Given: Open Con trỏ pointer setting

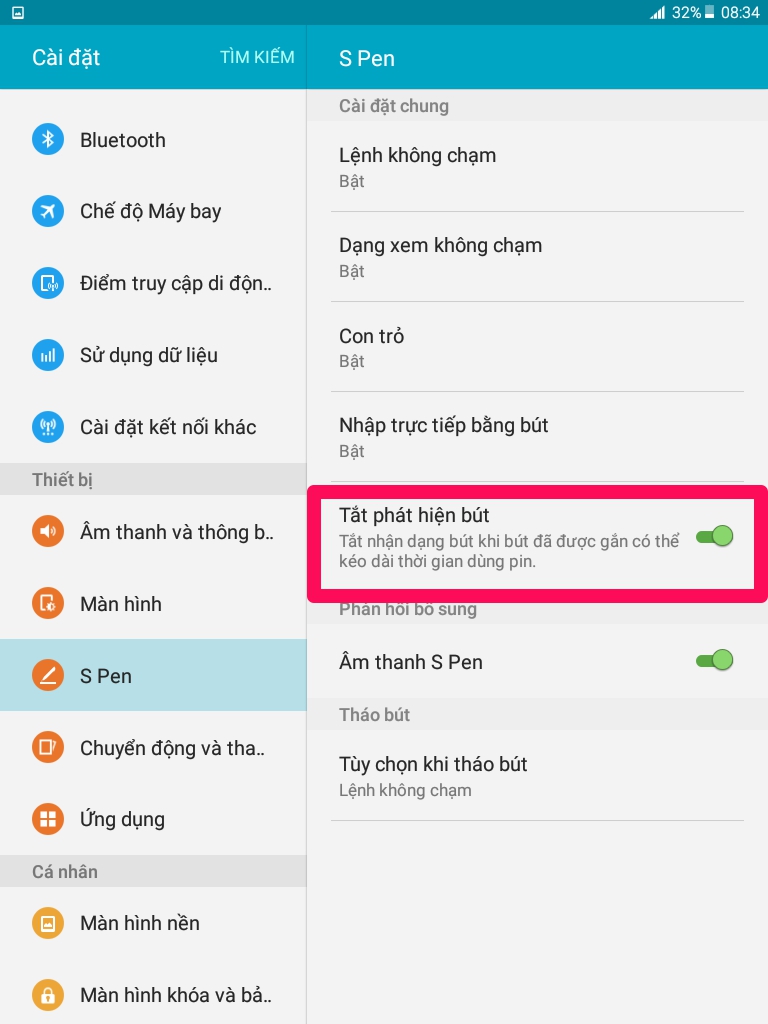Looking at the screenshot, I should (537, 347).
